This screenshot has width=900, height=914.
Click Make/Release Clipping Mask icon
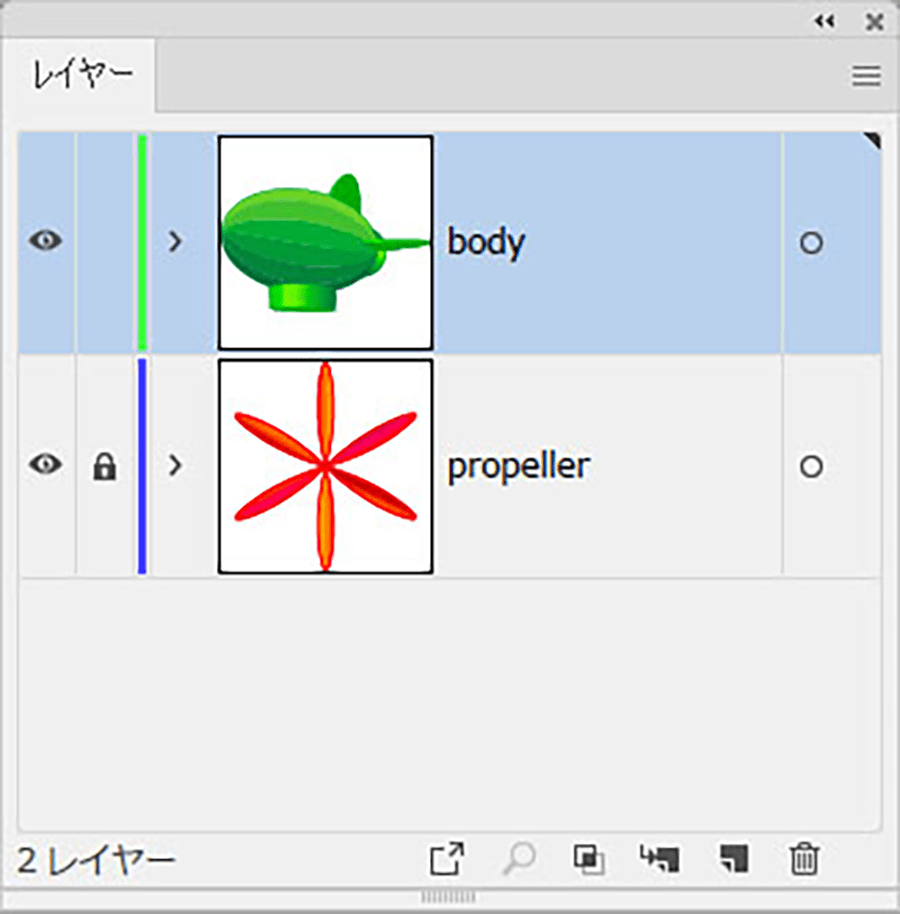click(x=589, y=859)
